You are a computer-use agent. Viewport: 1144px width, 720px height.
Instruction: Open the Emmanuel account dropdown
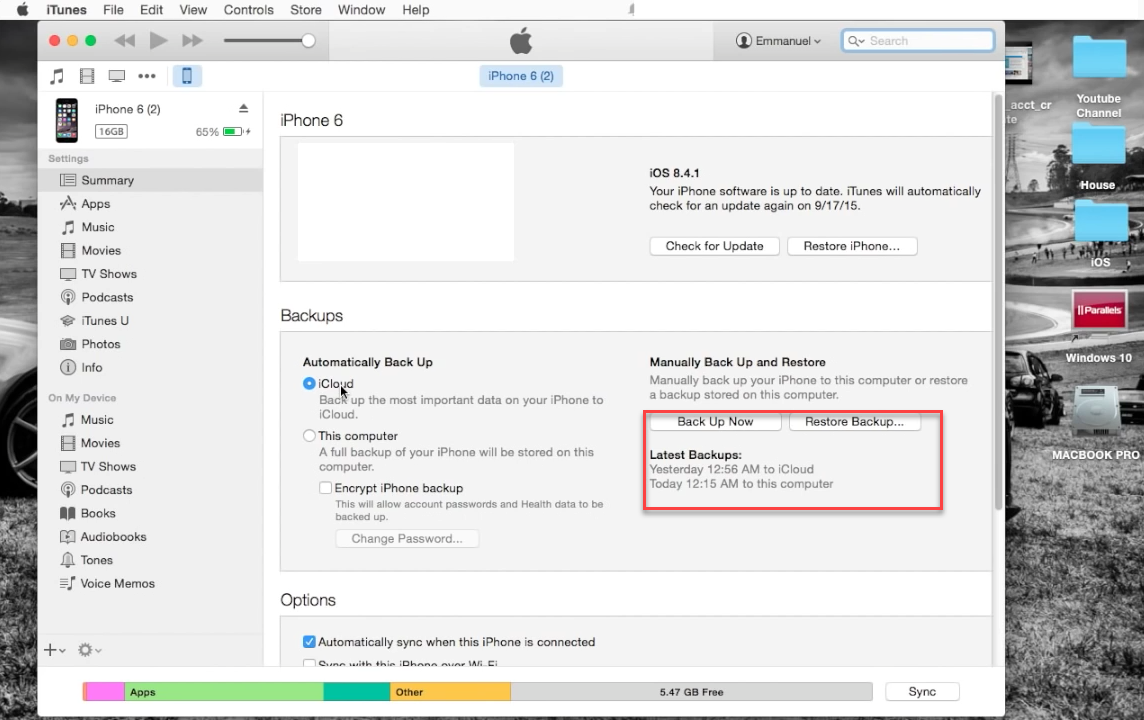click(778, 41)
